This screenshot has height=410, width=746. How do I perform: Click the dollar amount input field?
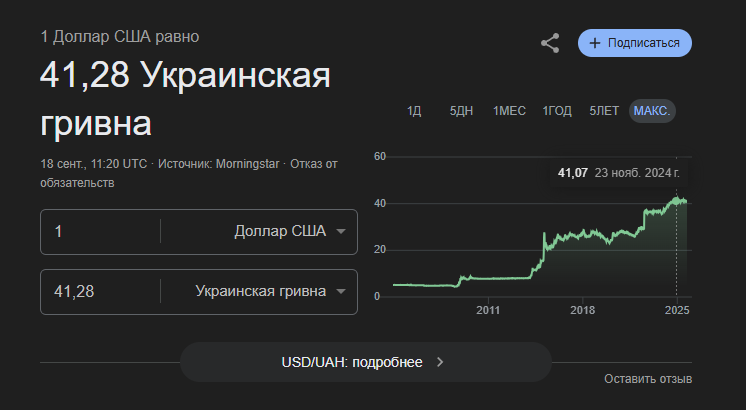point(100,232)
